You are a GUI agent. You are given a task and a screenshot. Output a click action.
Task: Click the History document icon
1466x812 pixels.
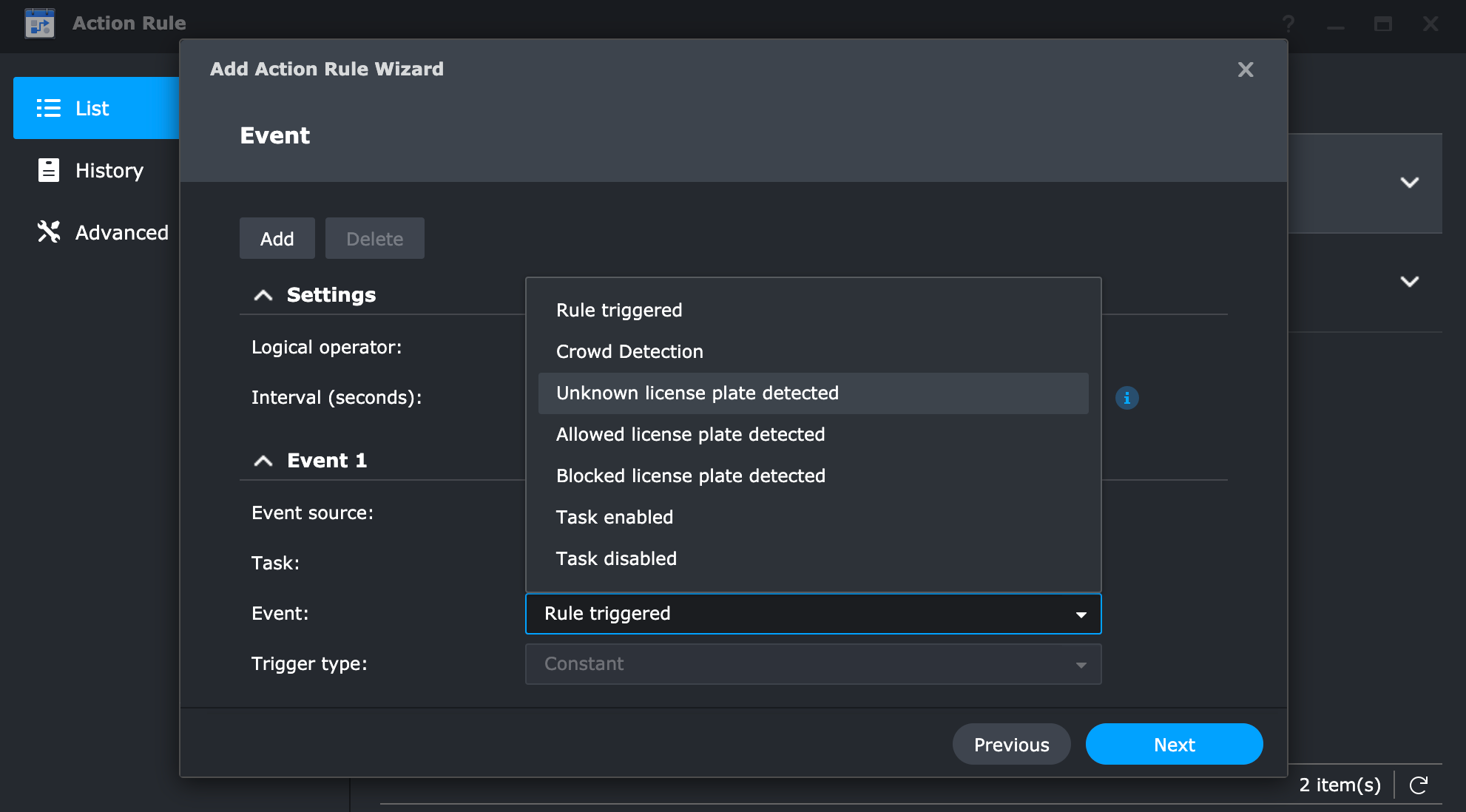click(49, 170)
